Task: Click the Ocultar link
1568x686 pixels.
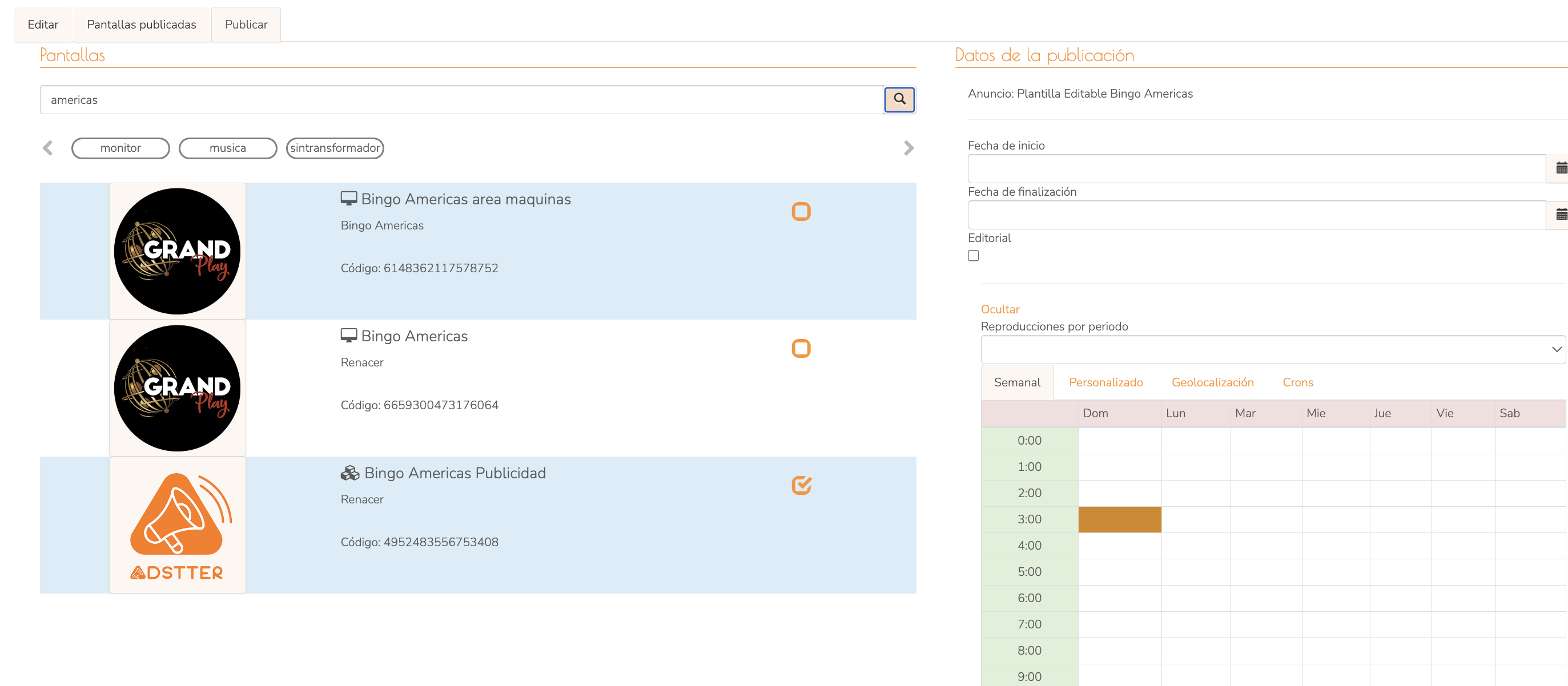Action: click(x=999, y=309)
